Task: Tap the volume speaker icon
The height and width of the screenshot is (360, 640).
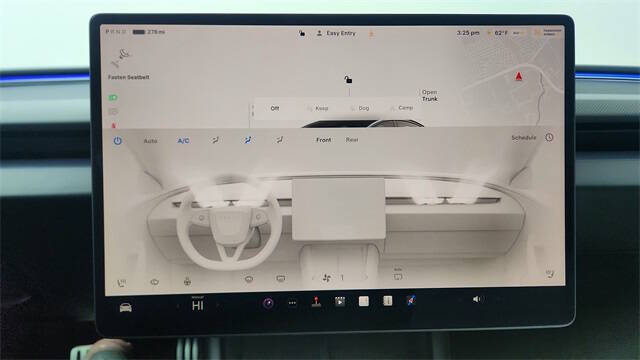Action: point(476,299)
